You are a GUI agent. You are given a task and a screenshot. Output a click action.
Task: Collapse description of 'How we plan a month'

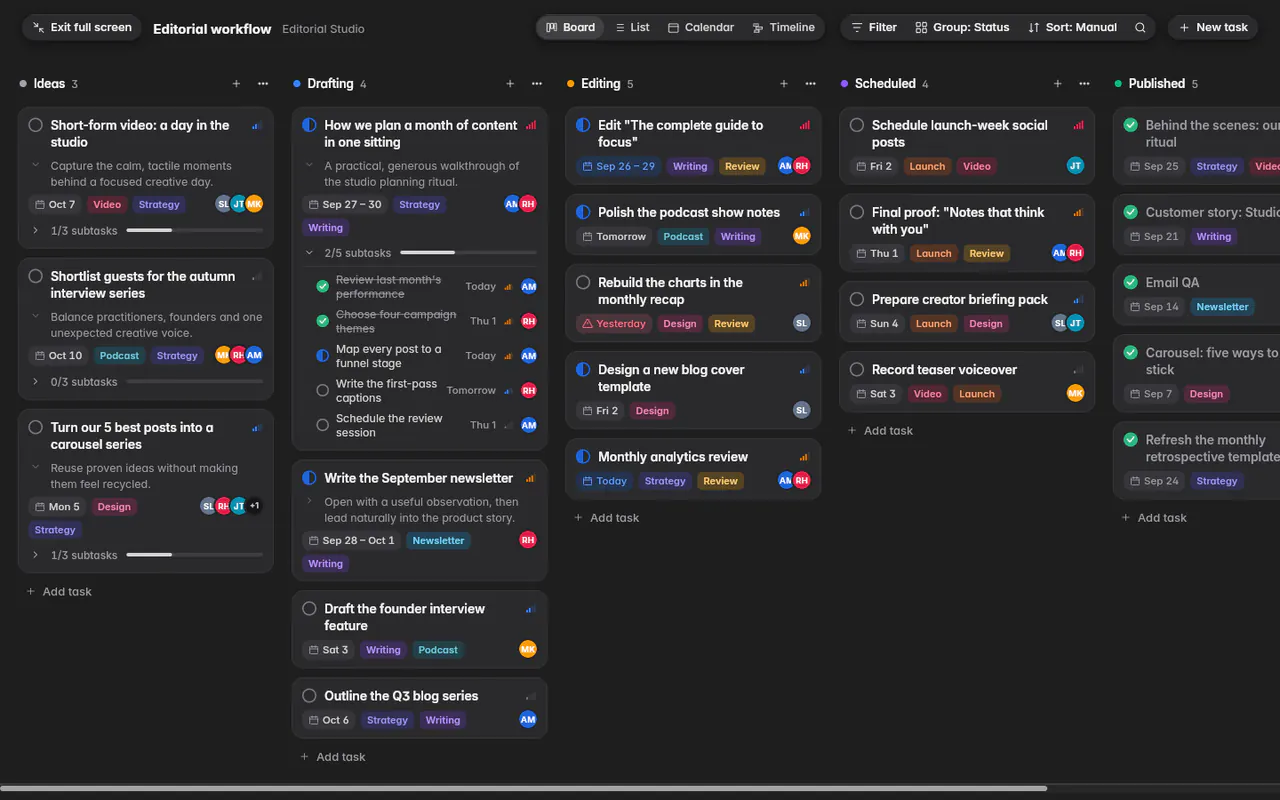pos(309,166)
